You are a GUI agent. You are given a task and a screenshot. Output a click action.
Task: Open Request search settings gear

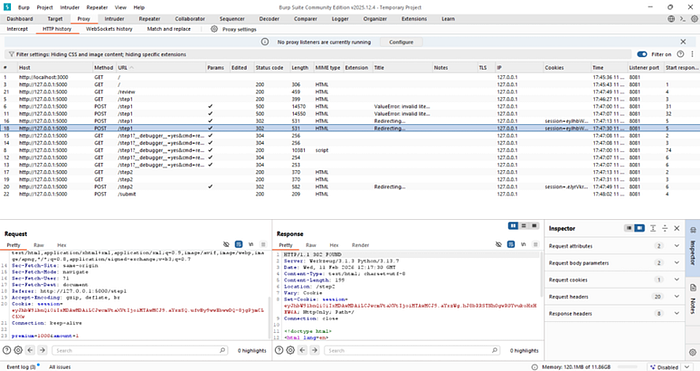[18, 350]
